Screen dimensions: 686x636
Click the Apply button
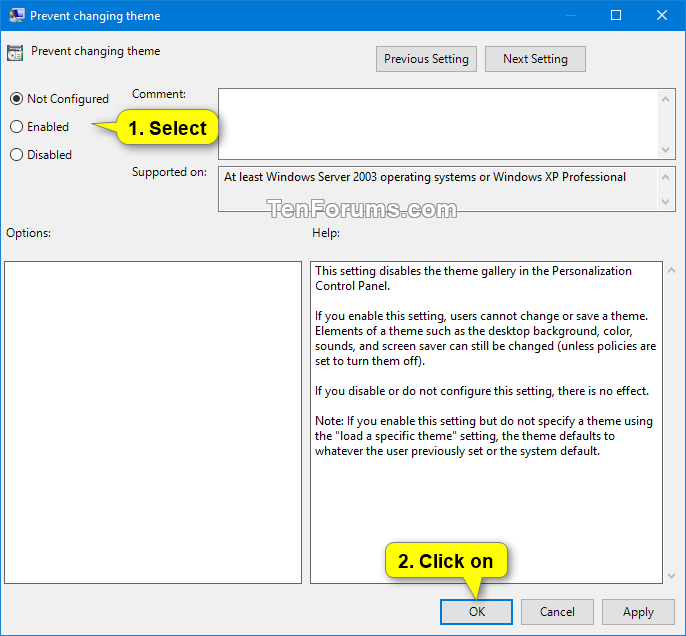(638, 612)
